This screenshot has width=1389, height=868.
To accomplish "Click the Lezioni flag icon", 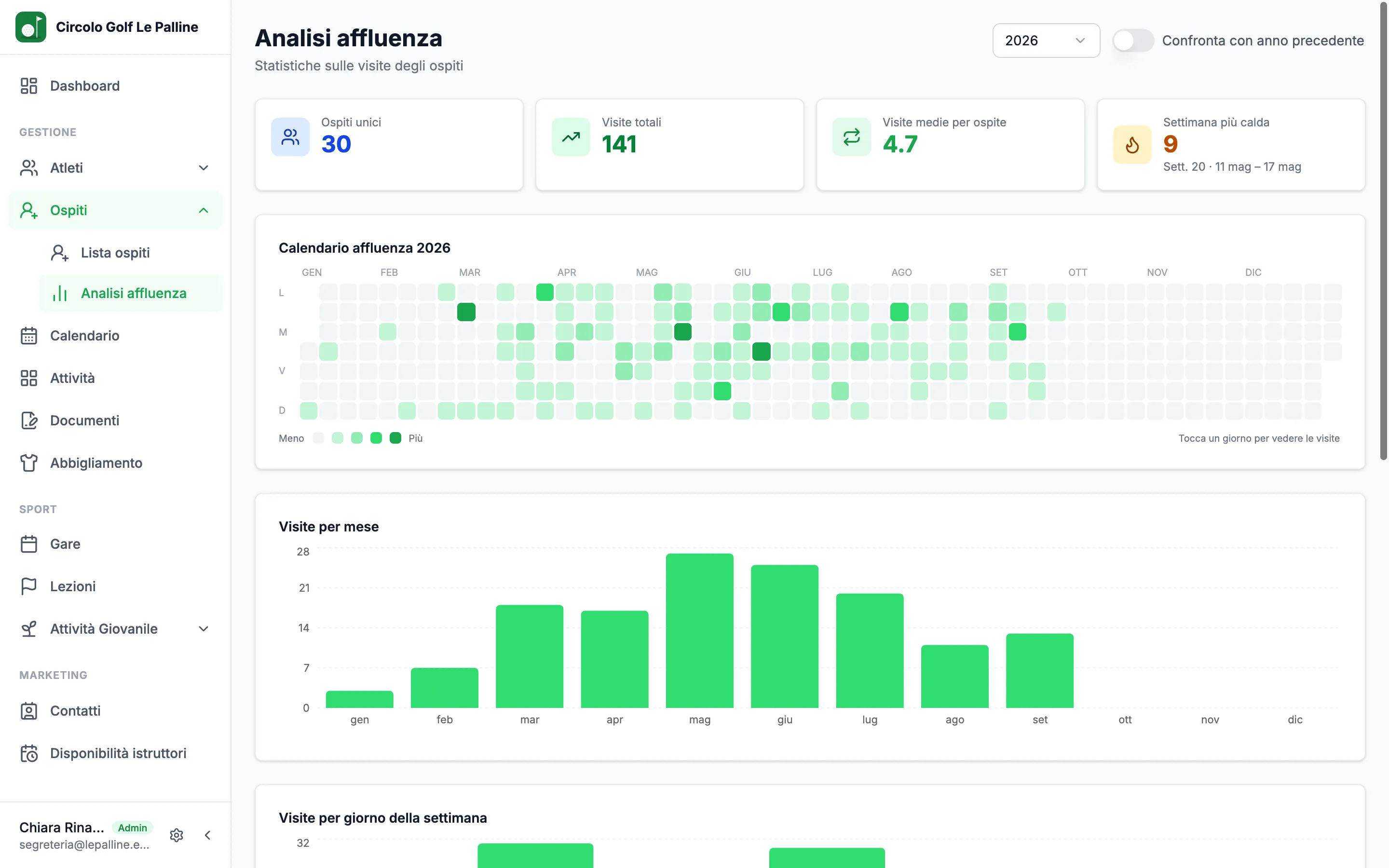I will click(29, 586).
